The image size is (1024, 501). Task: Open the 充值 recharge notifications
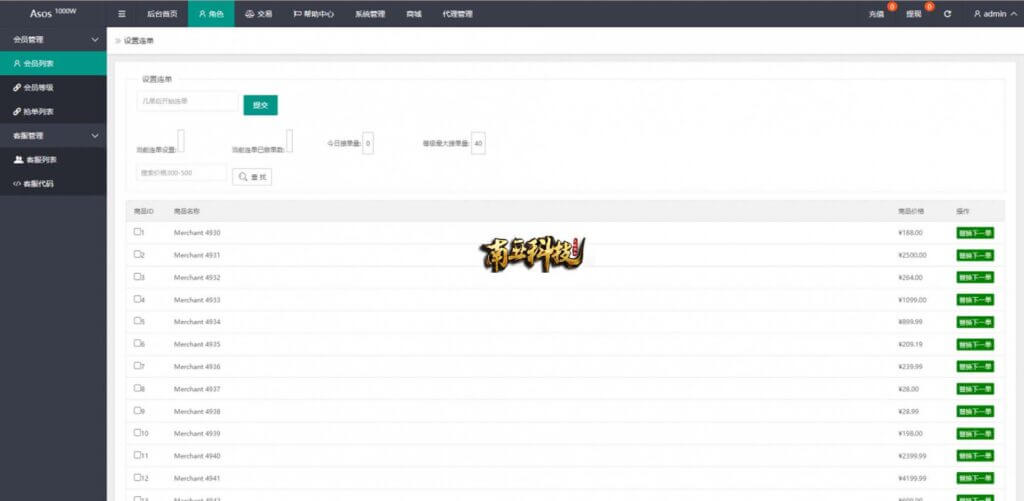click(x=876, y=14)
